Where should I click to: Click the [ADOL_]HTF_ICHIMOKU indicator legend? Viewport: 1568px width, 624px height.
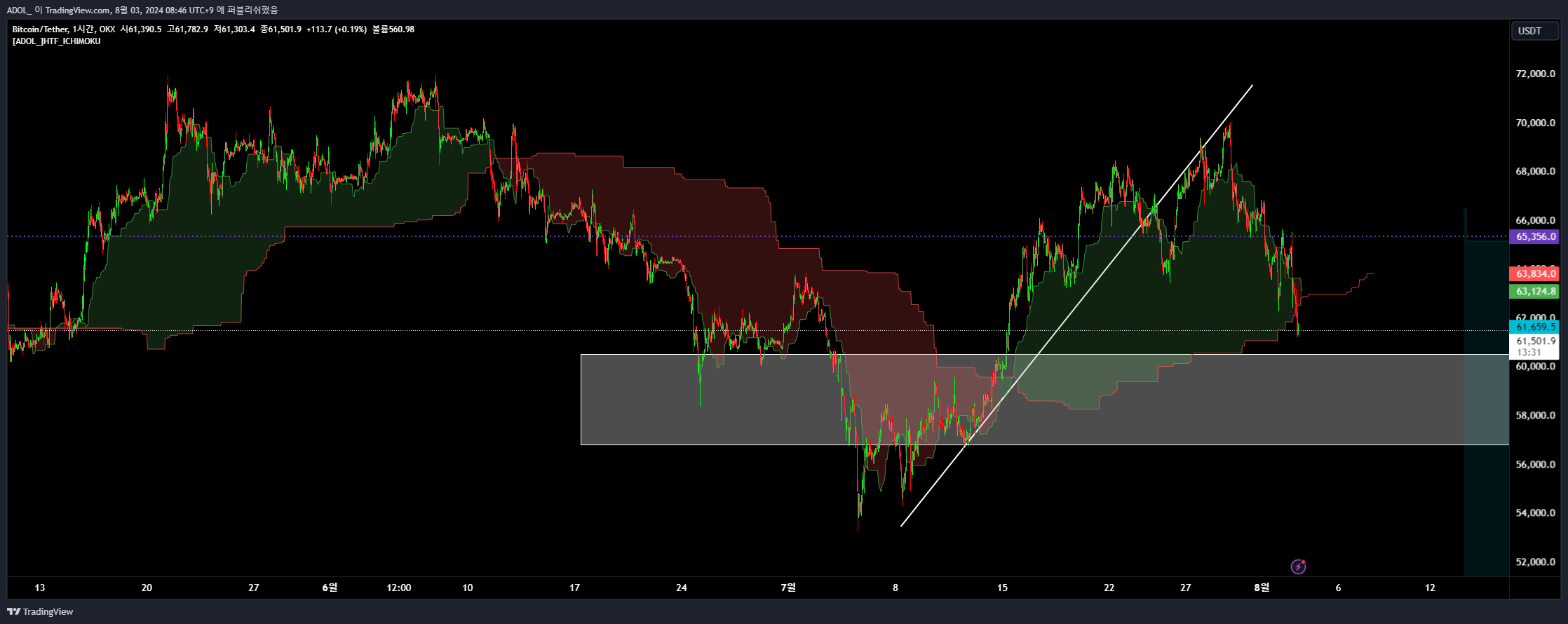pyautogui.click(x=56, y=41)
